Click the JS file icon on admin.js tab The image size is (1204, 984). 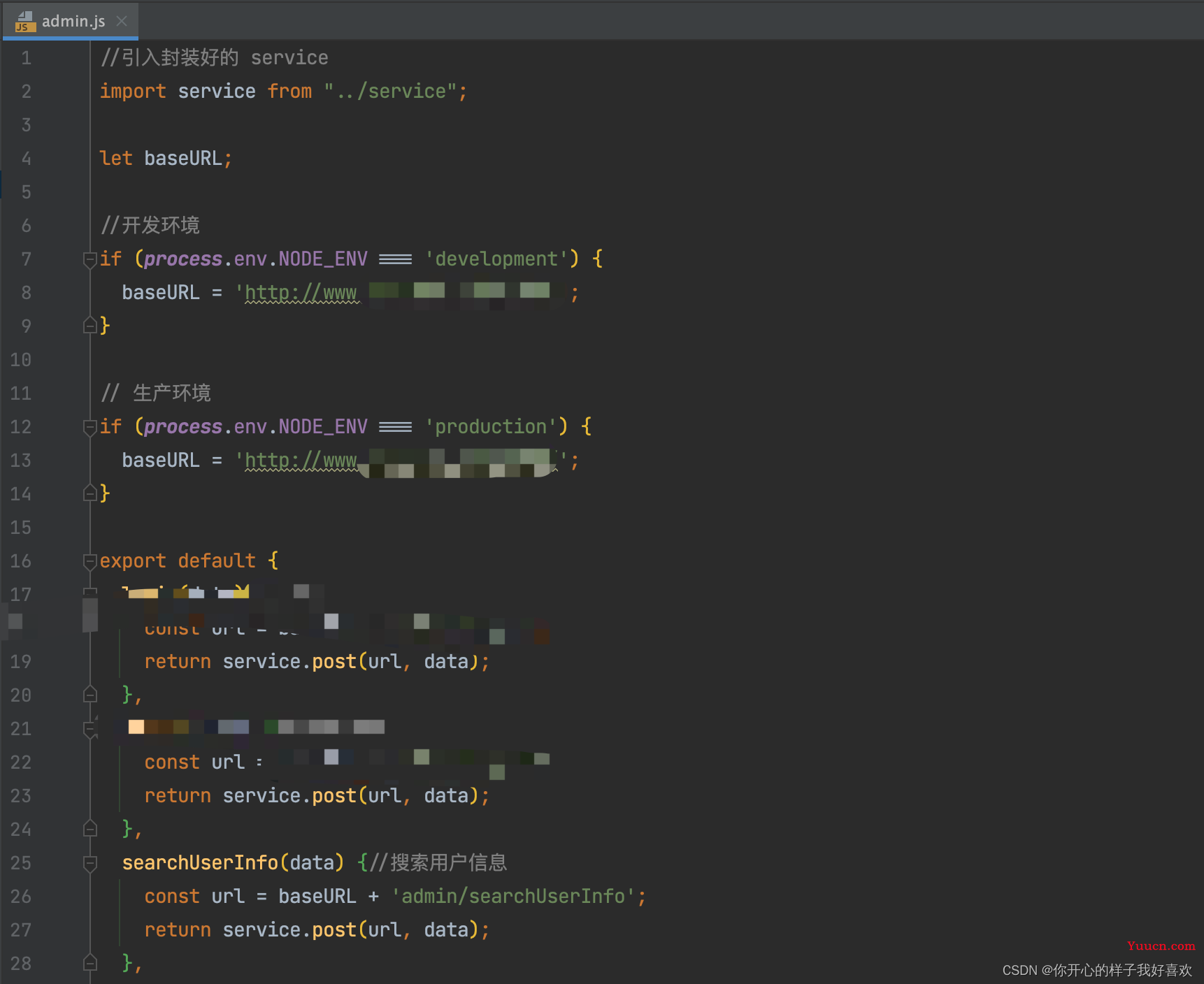click(x=25, y=22)
